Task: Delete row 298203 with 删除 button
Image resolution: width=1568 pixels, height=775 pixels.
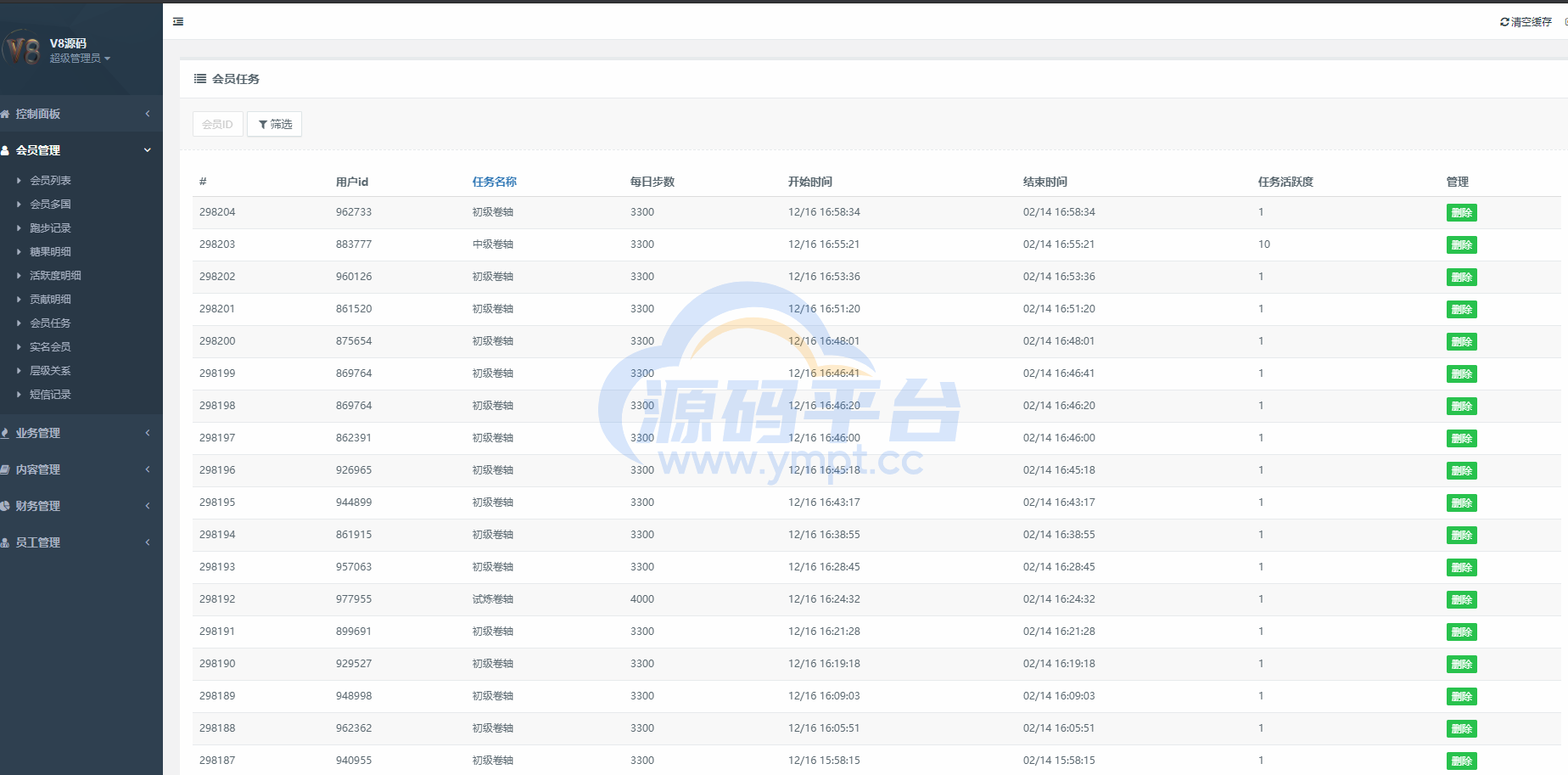Action: click(1461, 245)
